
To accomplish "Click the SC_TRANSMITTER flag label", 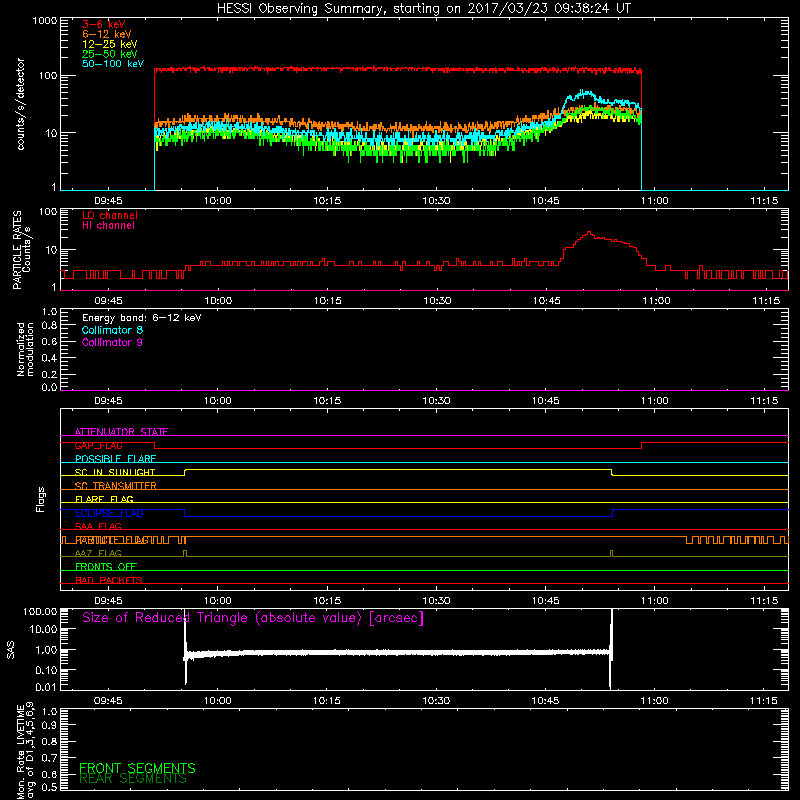I will pyautogui.click(x=115, y=486).
